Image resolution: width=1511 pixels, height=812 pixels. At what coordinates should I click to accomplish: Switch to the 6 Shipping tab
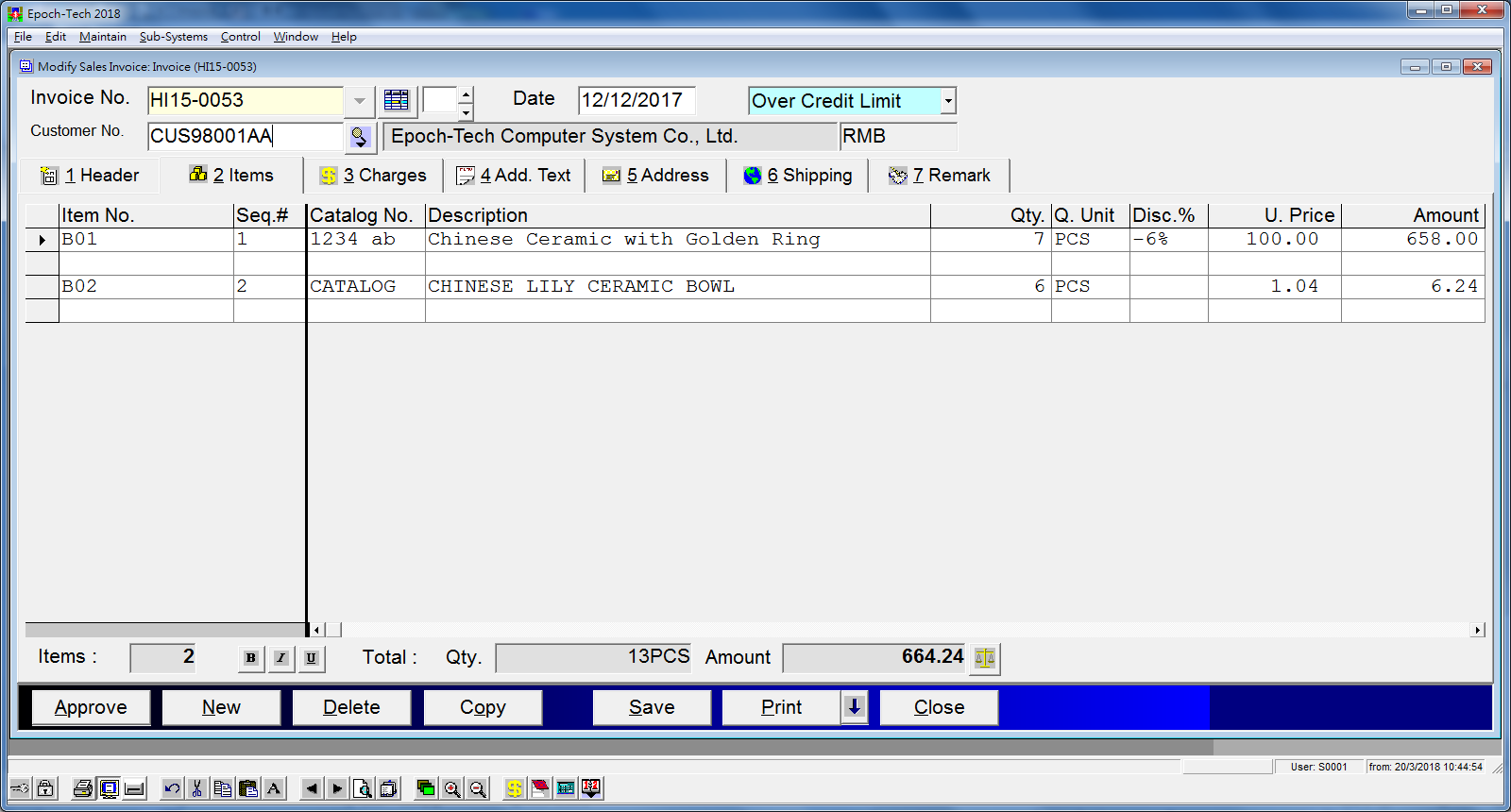[798, 176]
